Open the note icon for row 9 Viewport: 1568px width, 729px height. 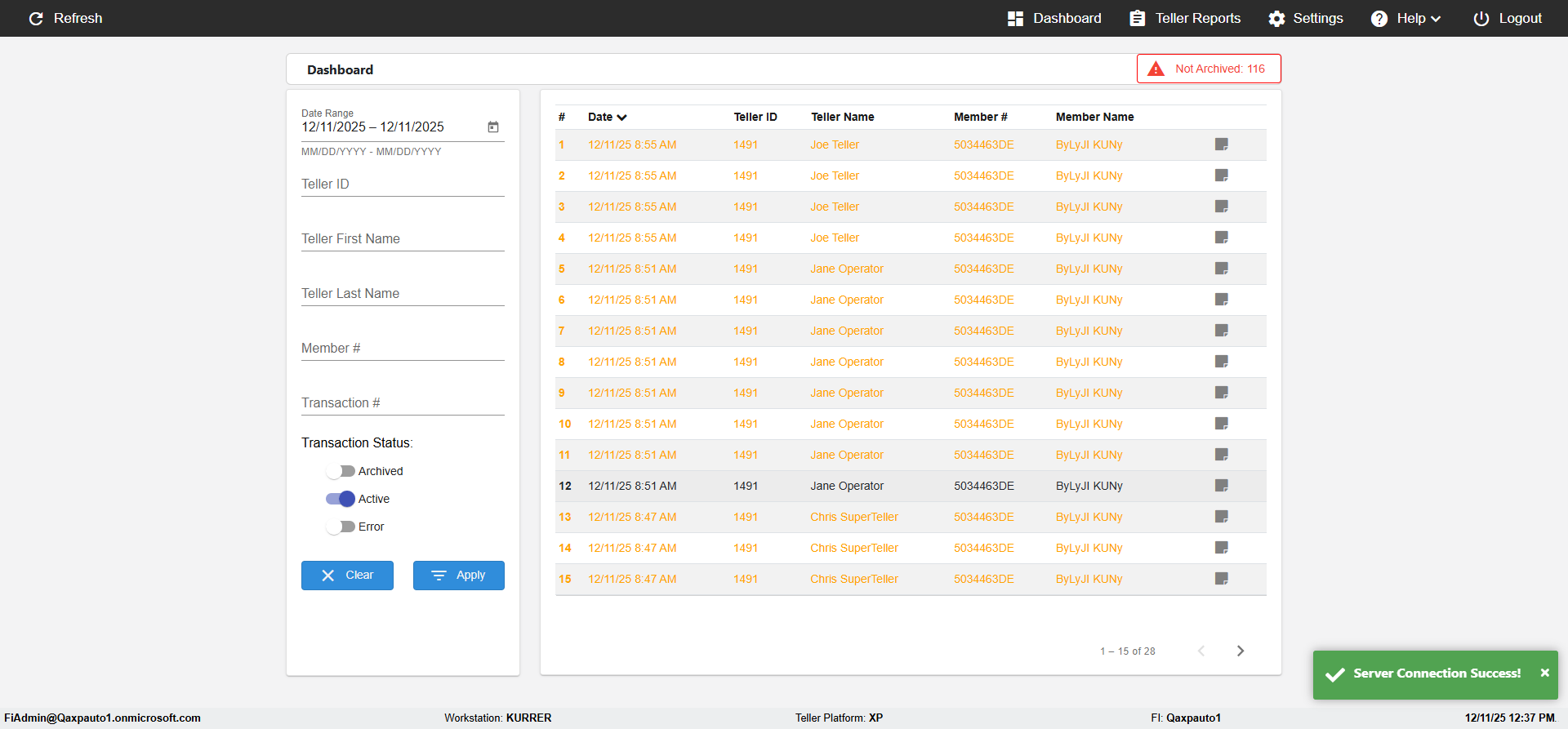[1222, 393]
